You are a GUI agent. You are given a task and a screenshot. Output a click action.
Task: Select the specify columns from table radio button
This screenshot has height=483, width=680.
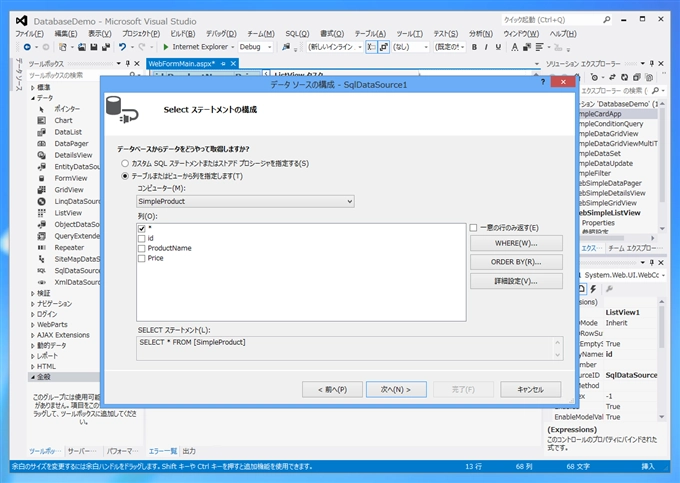pyautogui.click(x=125, y=176)
